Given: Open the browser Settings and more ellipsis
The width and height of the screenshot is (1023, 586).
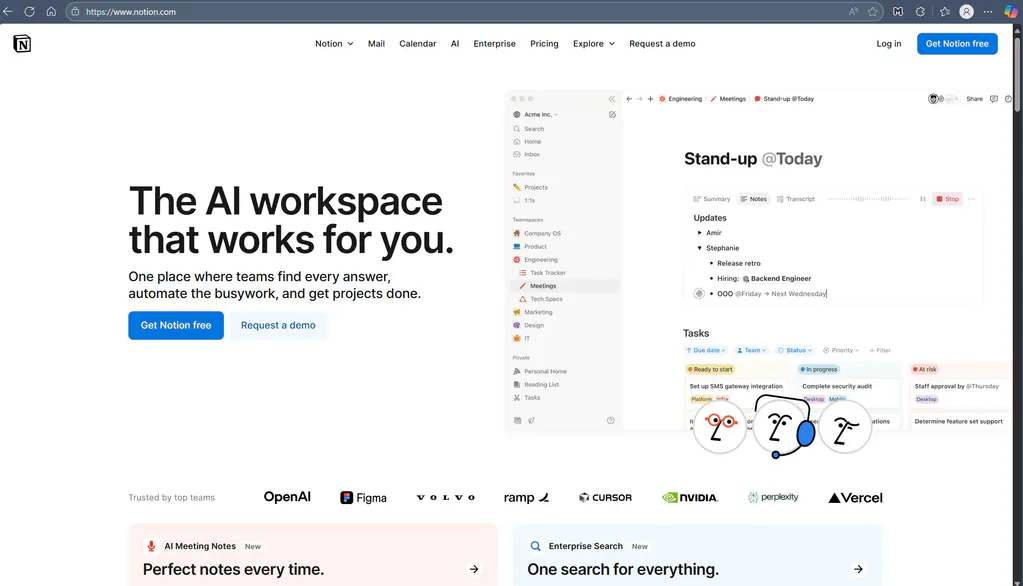Looking at the screenshot, I should [x=988, y=12].
